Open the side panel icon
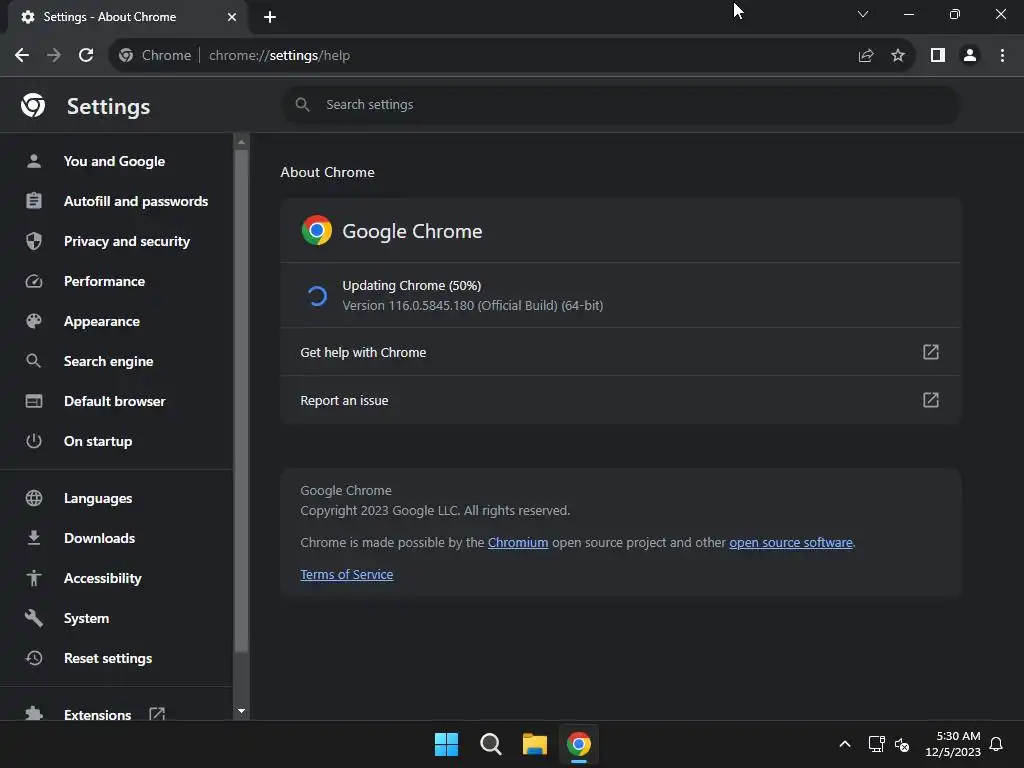The image size is (1024, 768). [x=938, y=56]
